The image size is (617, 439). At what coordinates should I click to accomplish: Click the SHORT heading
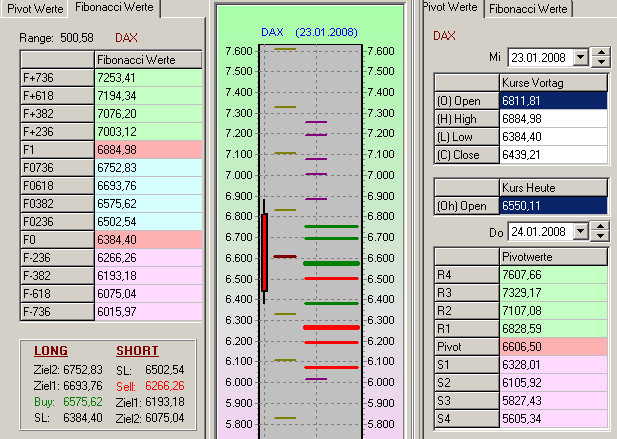click(137, 350)
